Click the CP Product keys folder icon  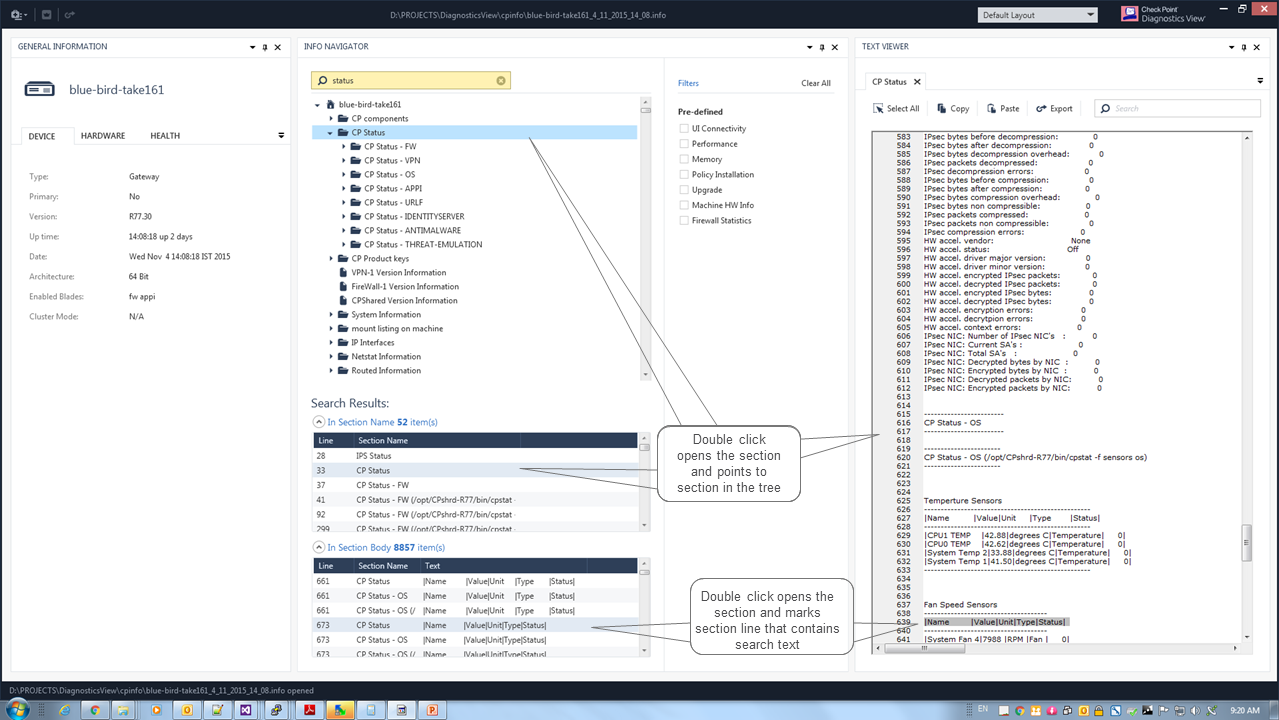[343, 258]
